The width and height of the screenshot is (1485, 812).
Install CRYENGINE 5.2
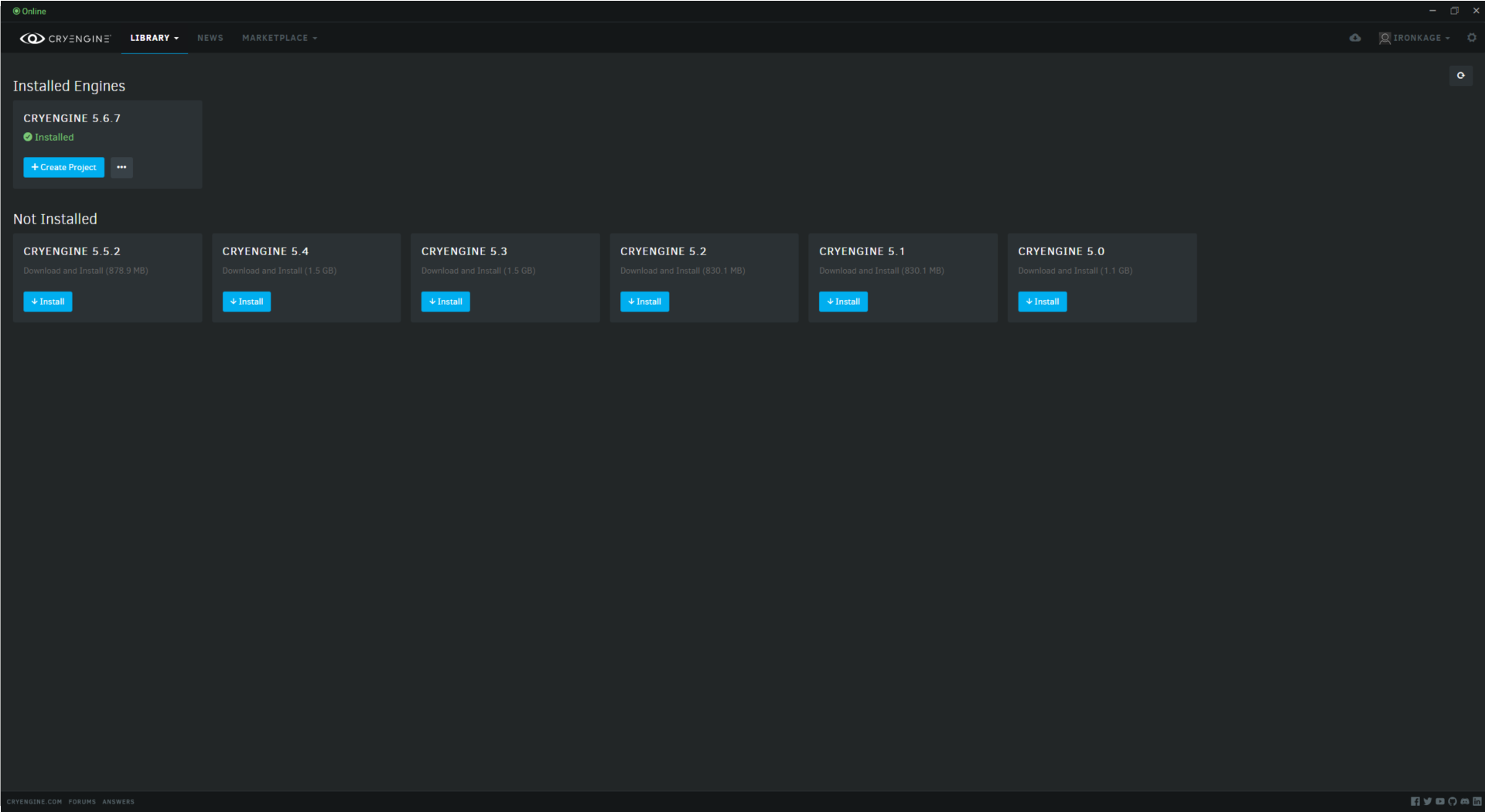point(644,302)
